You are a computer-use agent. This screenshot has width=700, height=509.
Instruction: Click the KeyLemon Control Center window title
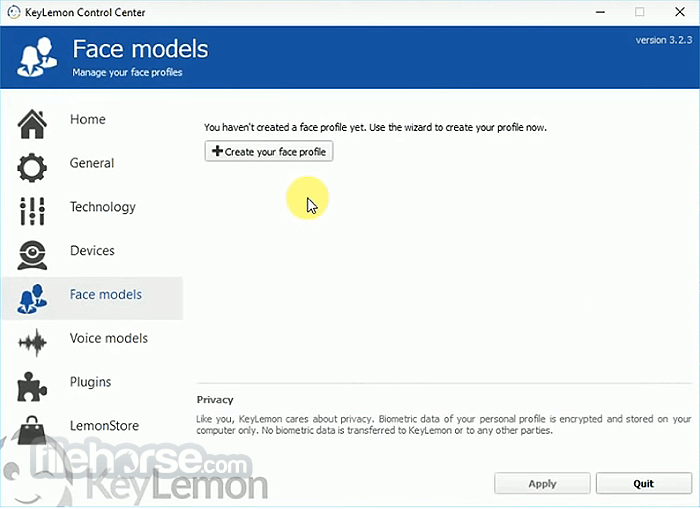pos(85,13)
